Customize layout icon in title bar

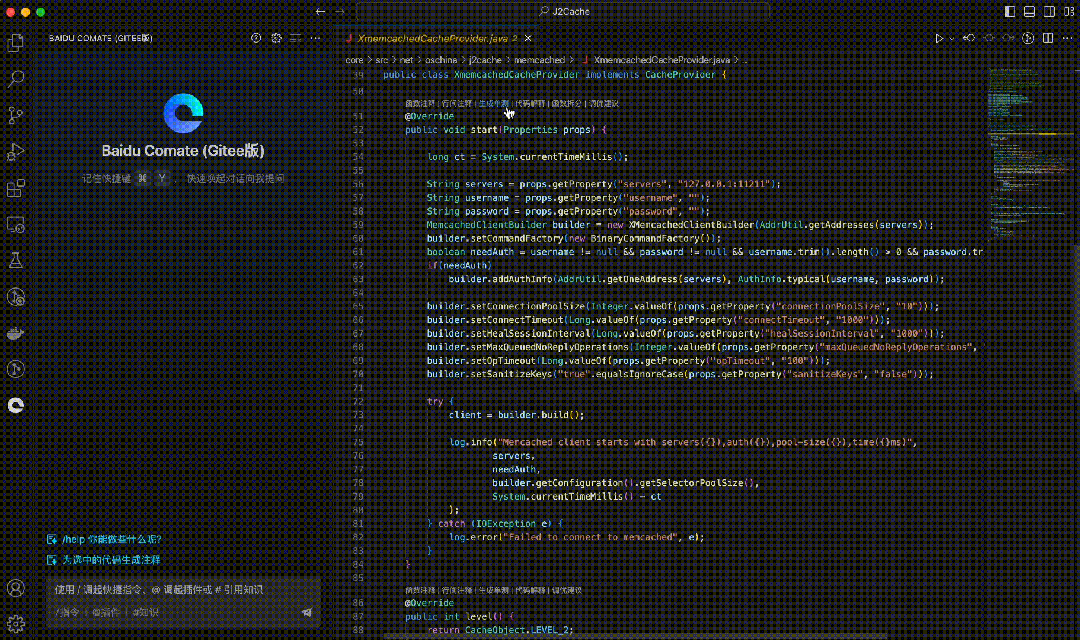point(1069,12)
